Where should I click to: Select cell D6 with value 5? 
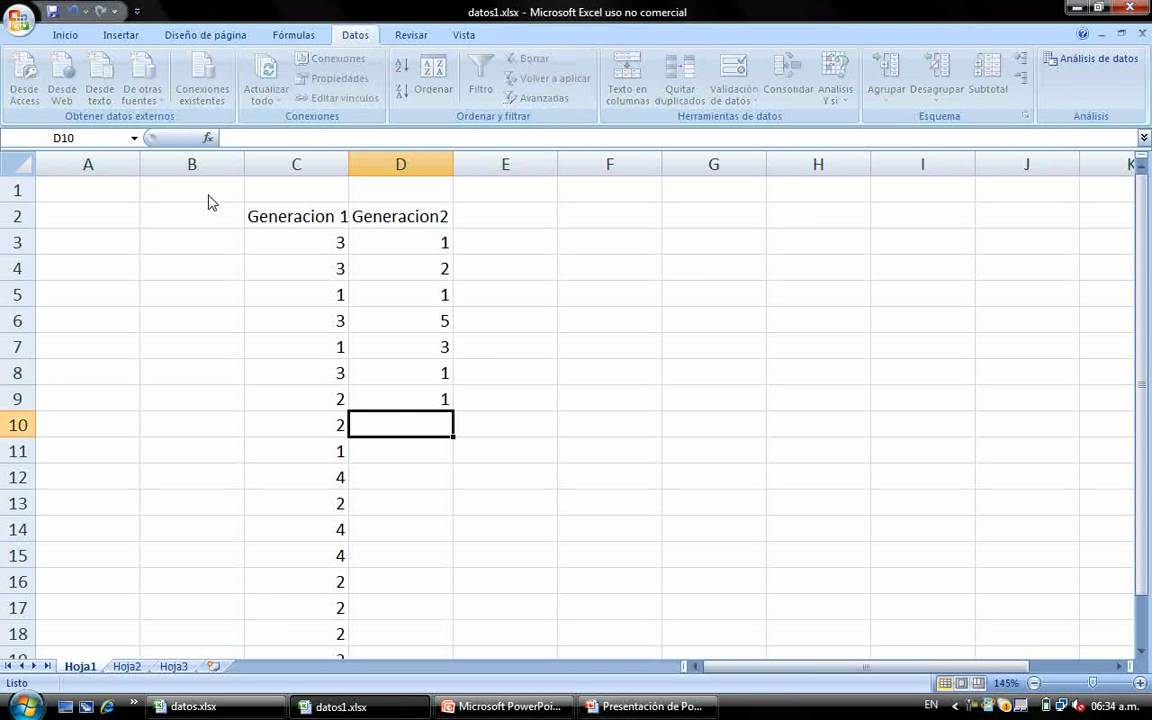[x=400, y=320]
